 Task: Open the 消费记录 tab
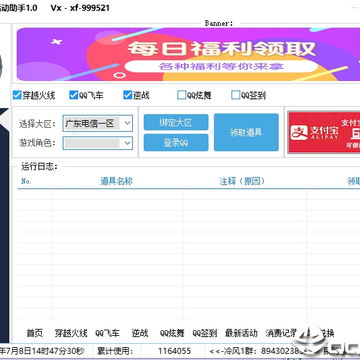coord(282,333)
